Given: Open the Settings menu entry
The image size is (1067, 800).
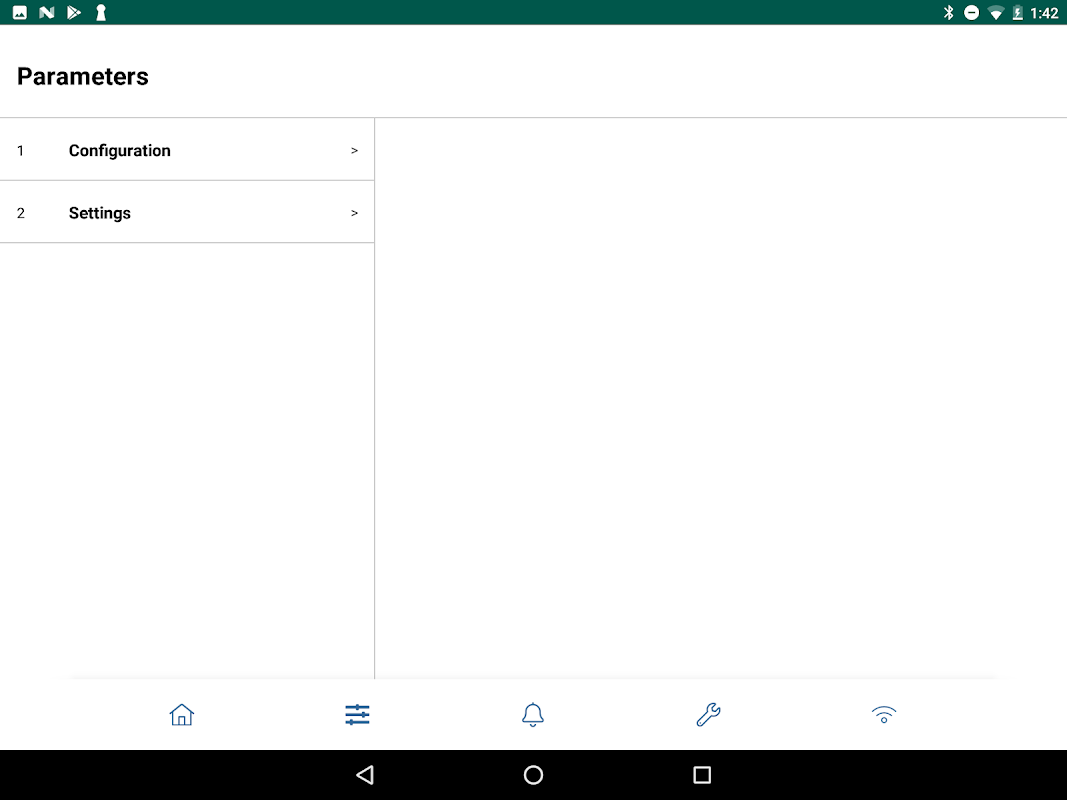Looking at the screenshot, I should point(187,212).
